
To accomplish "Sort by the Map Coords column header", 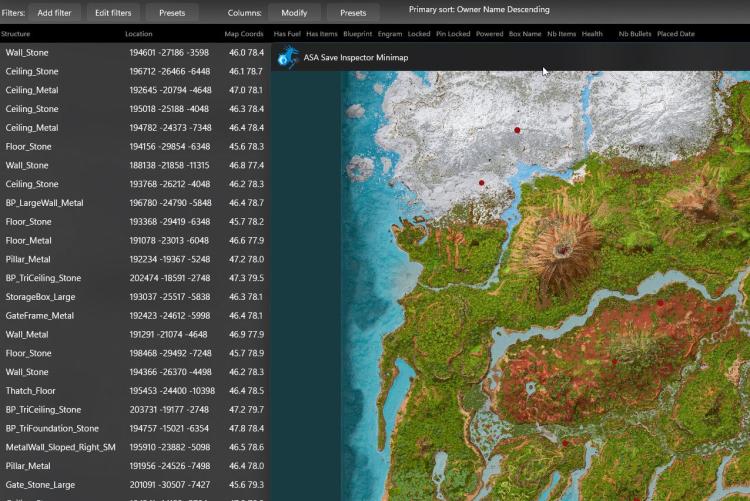I will point(244,34).
